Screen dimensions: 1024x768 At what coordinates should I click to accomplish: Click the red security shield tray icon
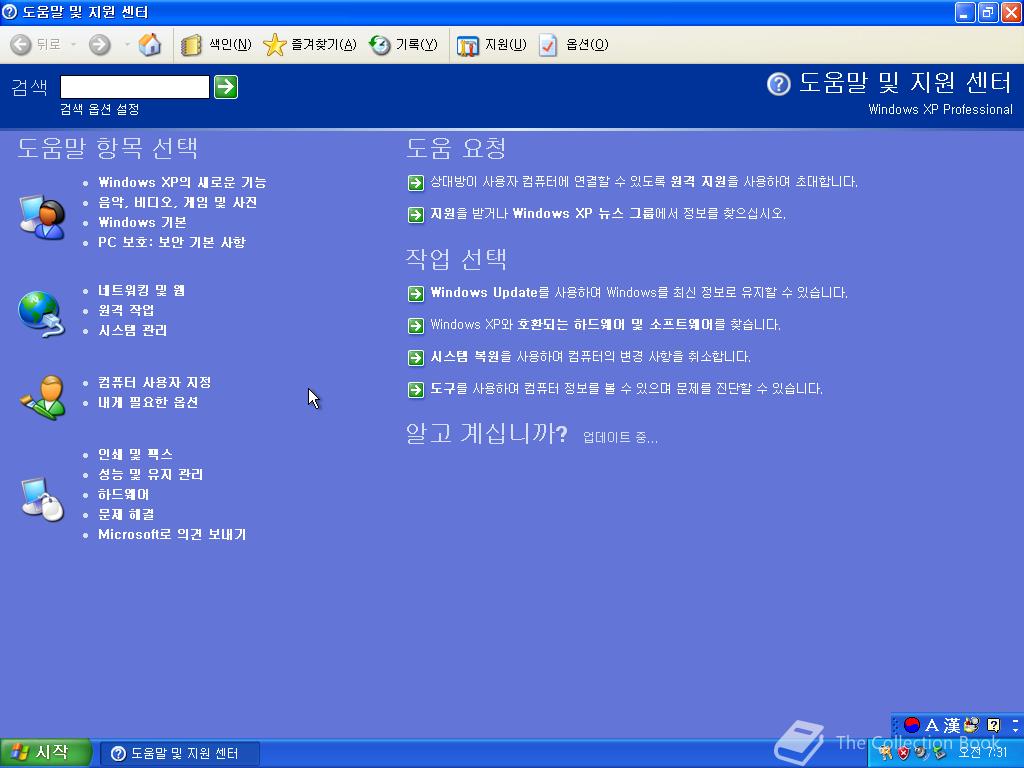[903, 753]
